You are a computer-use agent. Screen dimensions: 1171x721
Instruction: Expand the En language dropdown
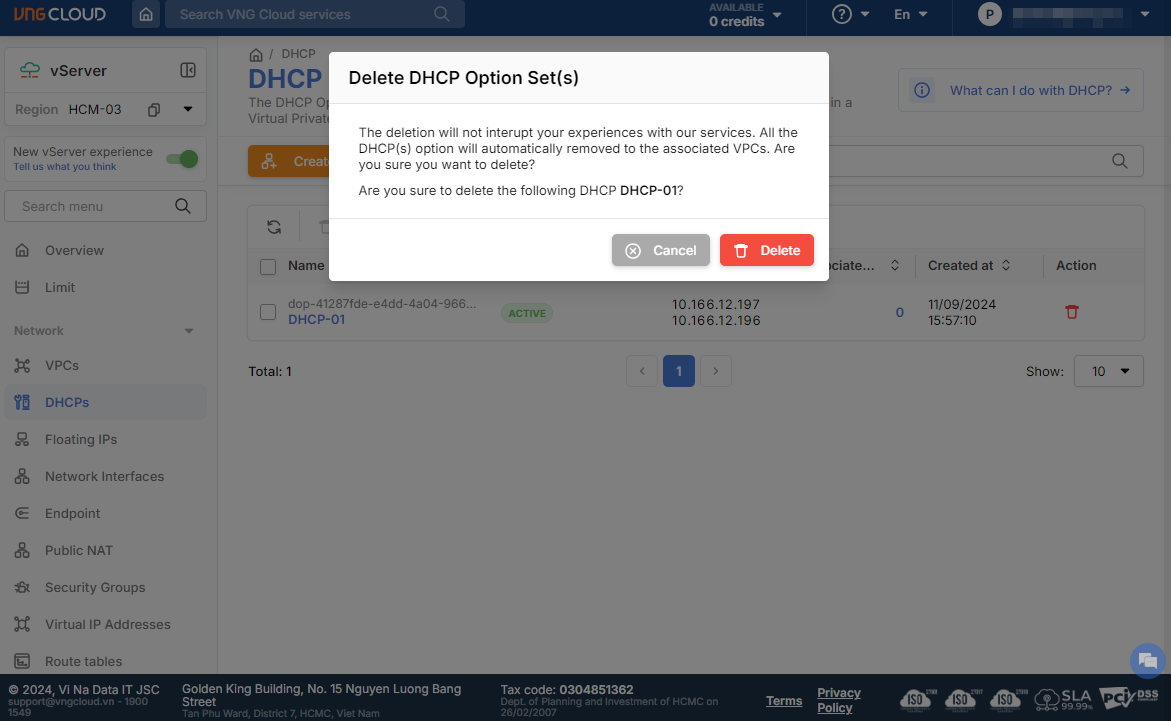click(x=910, y=15)
